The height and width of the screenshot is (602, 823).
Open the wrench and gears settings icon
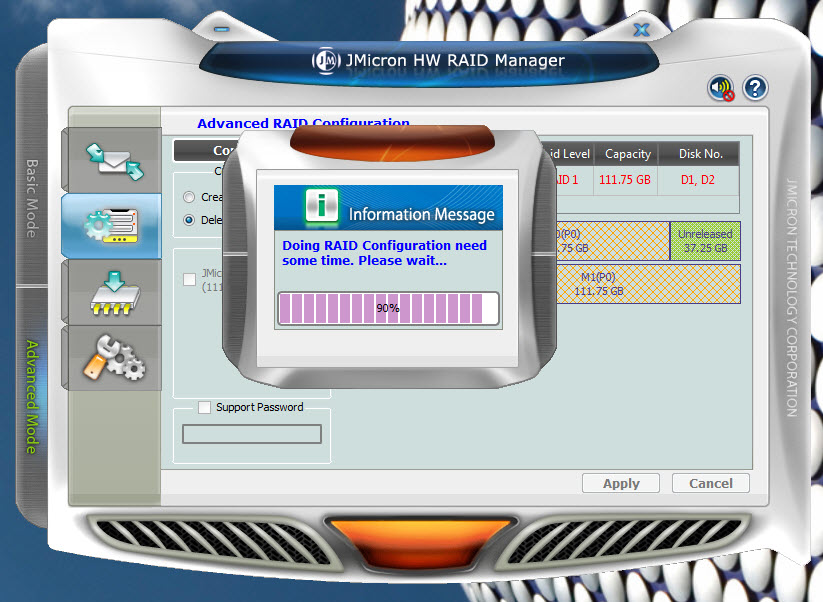114,358
